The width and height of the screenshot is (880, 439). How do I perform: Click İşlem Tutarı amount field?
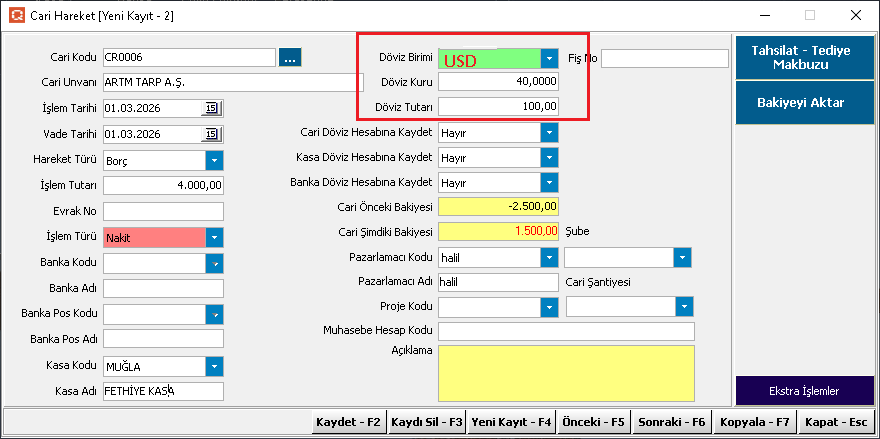tap(163, 185)
